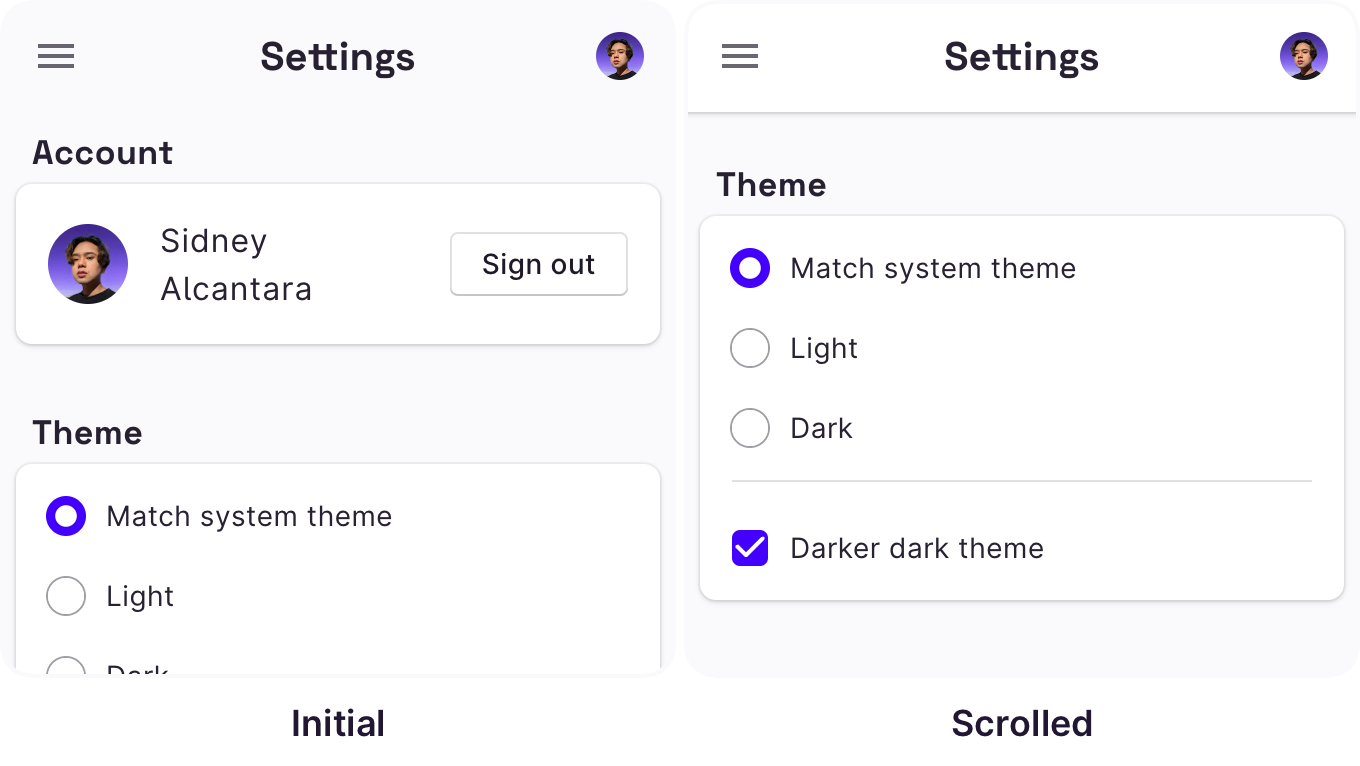
Task: Open hamburger menu in Scrolled panel
Action: 740,57
